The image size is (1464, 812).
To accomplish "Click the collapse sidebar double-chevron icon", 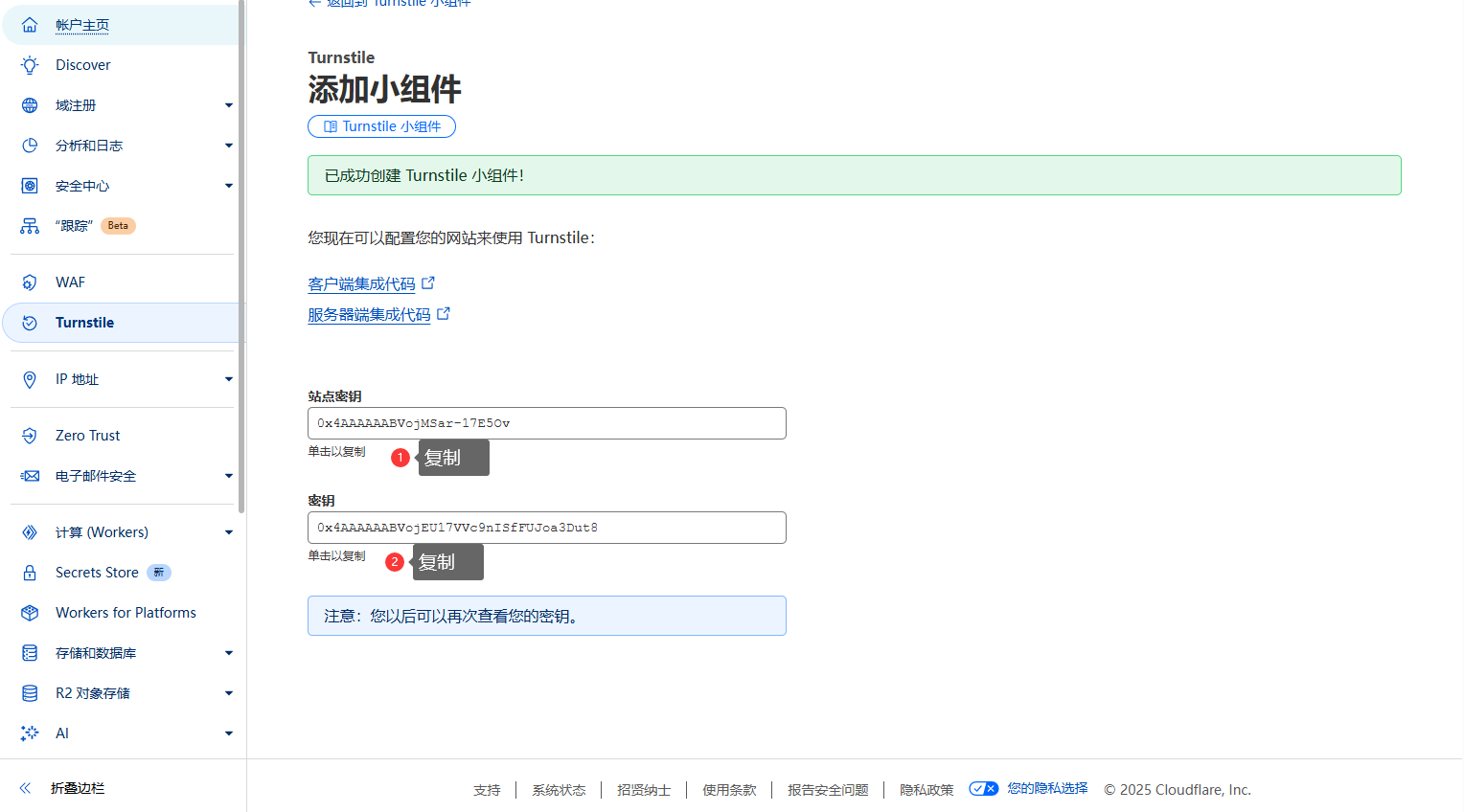I will click(x=26, y=788).
